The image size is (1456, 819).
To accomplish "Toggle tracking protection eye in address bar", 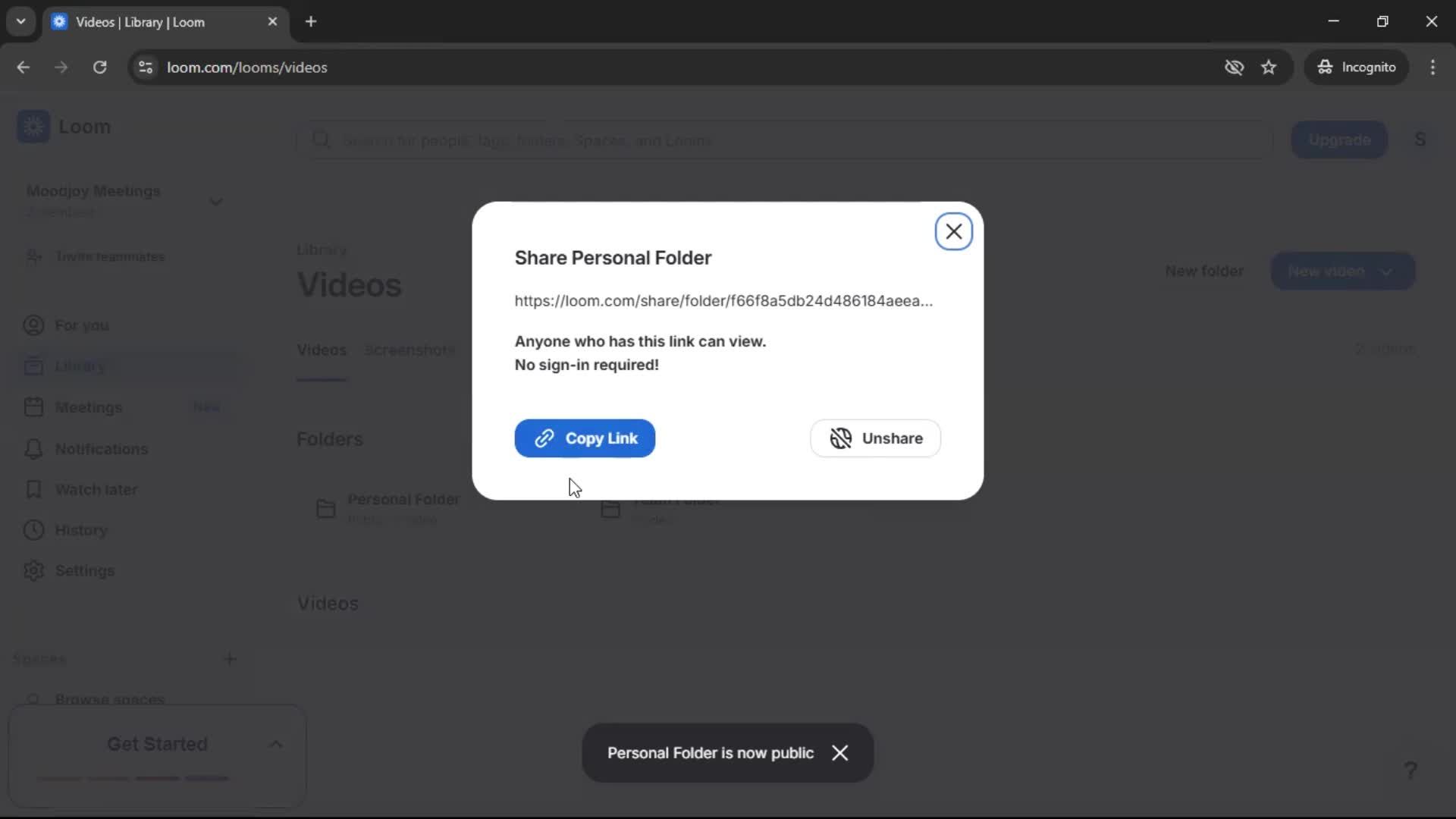I will coord(1235,67).
